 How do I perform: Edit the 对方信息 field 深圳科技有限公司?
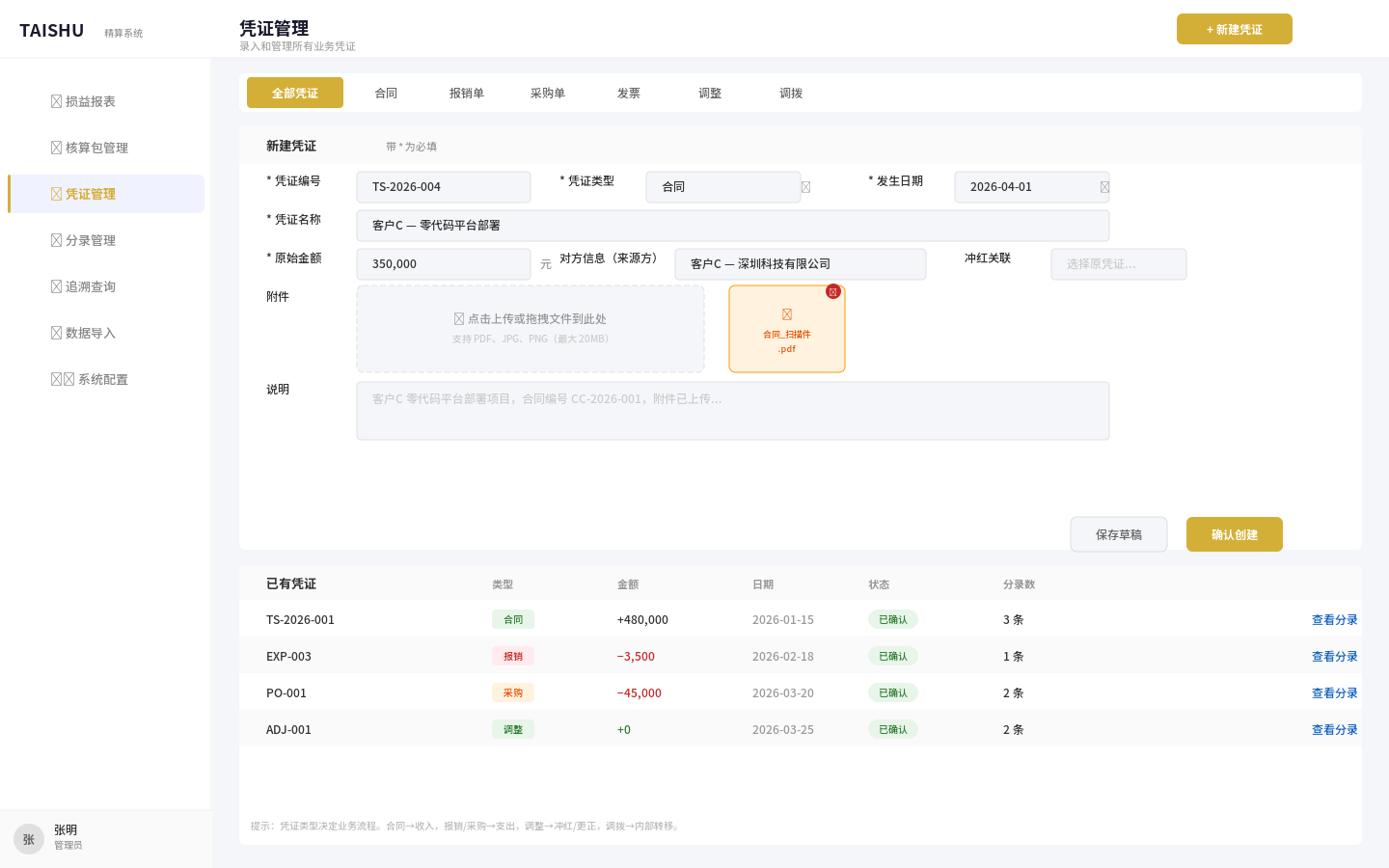coord(801,264)
